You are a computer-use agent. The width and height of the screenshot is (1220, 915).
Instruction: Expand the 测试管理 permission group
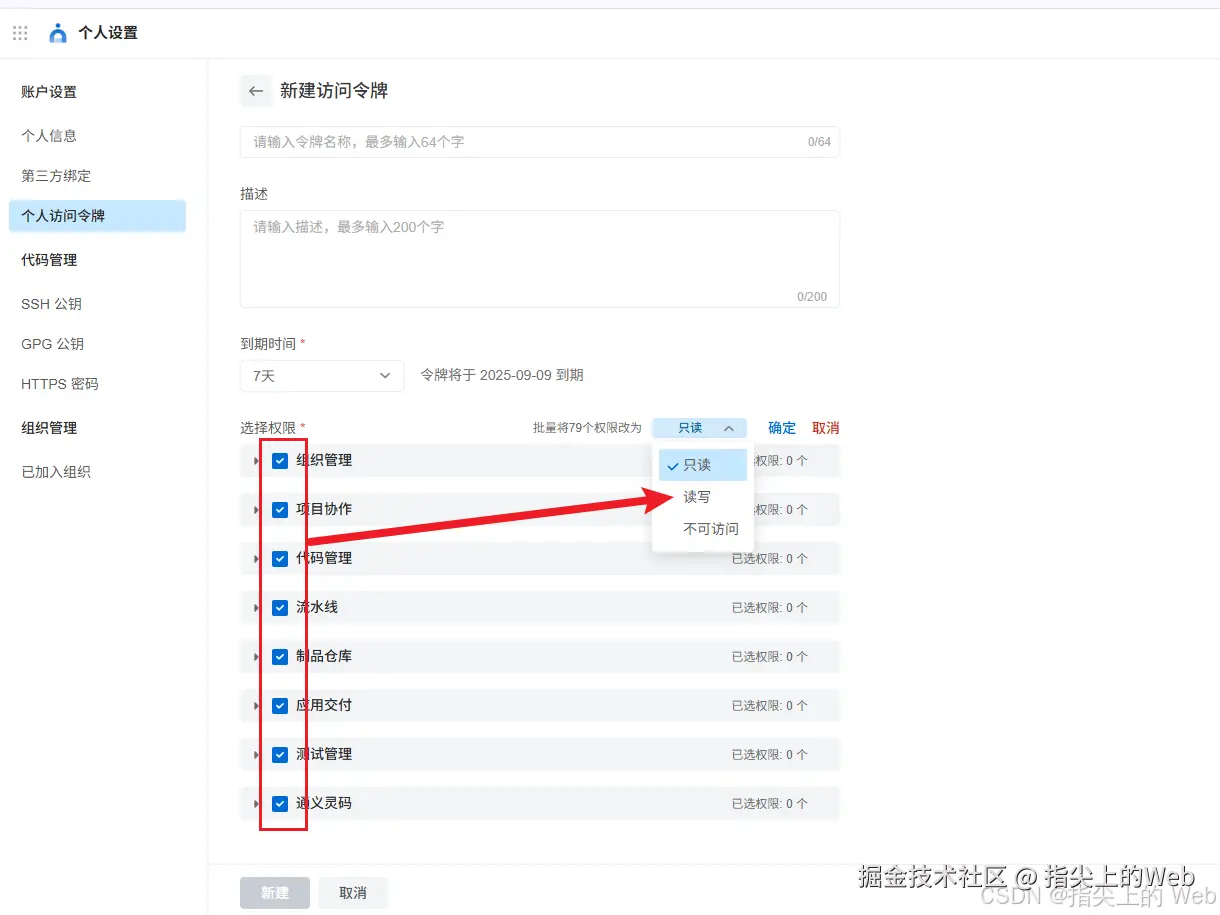[255, 754]
